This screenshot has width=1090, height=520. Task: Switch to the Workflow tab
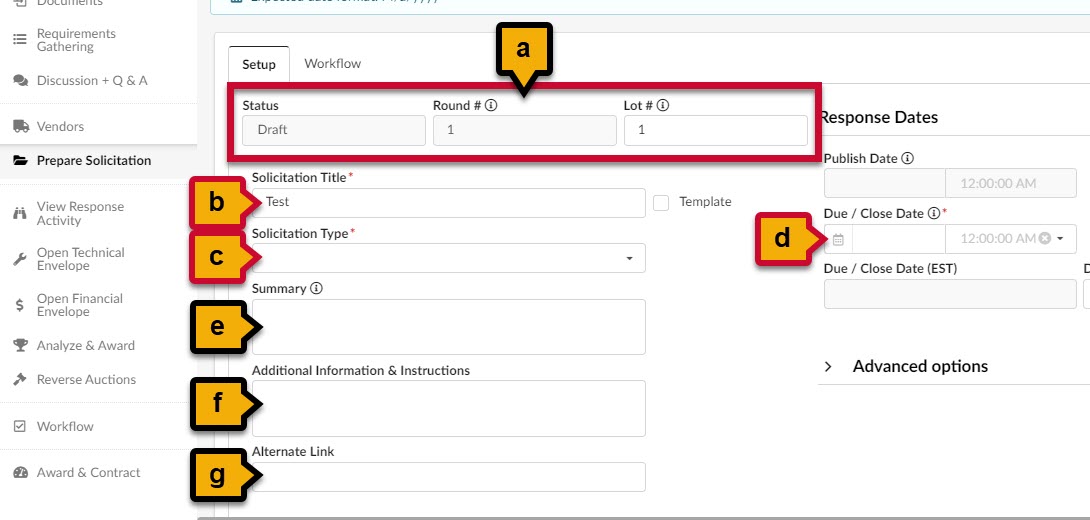(x=333, y=63)
